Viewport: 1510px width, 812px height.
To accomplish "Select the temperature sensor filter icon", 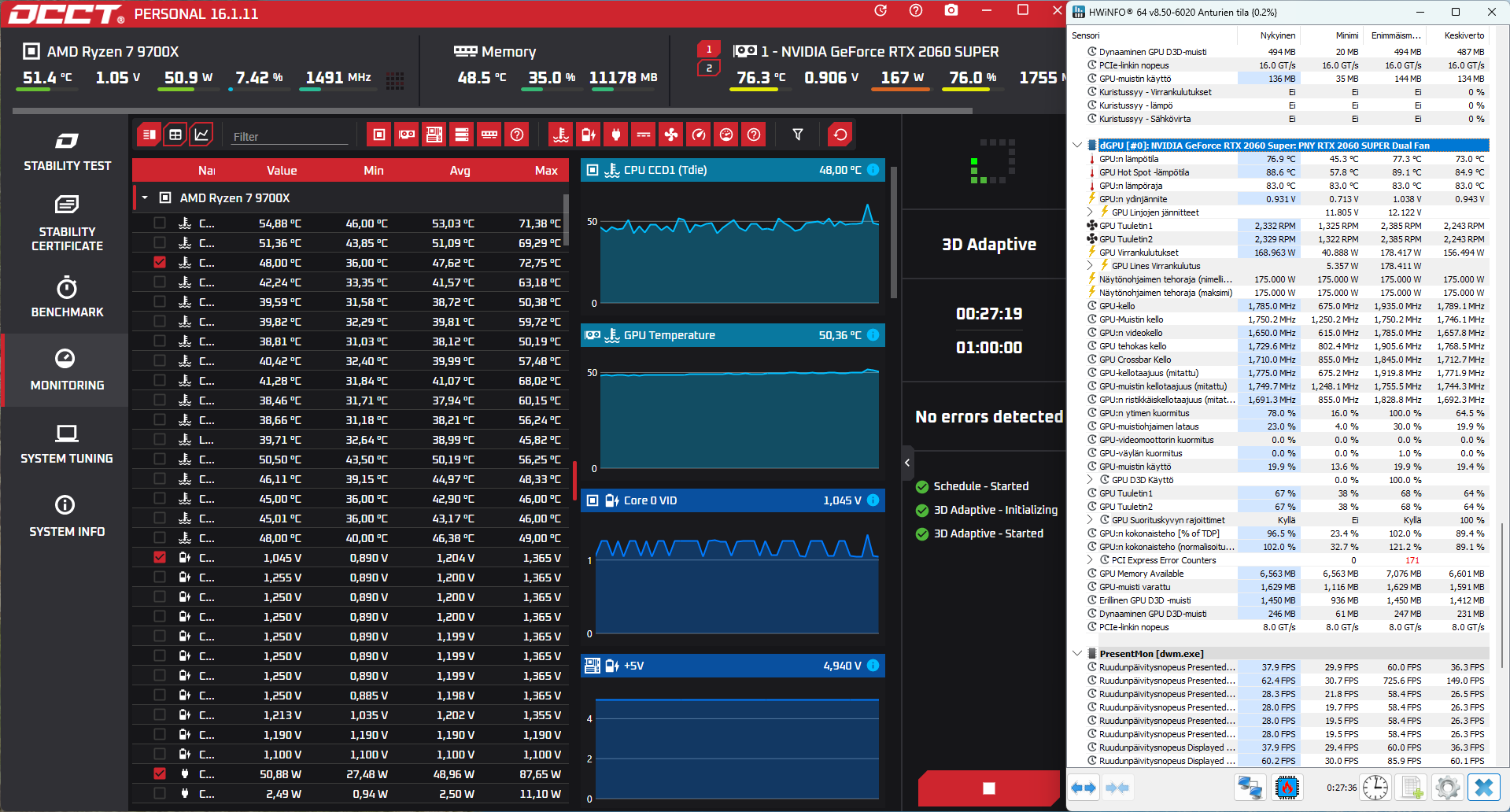I will (560, 135).
